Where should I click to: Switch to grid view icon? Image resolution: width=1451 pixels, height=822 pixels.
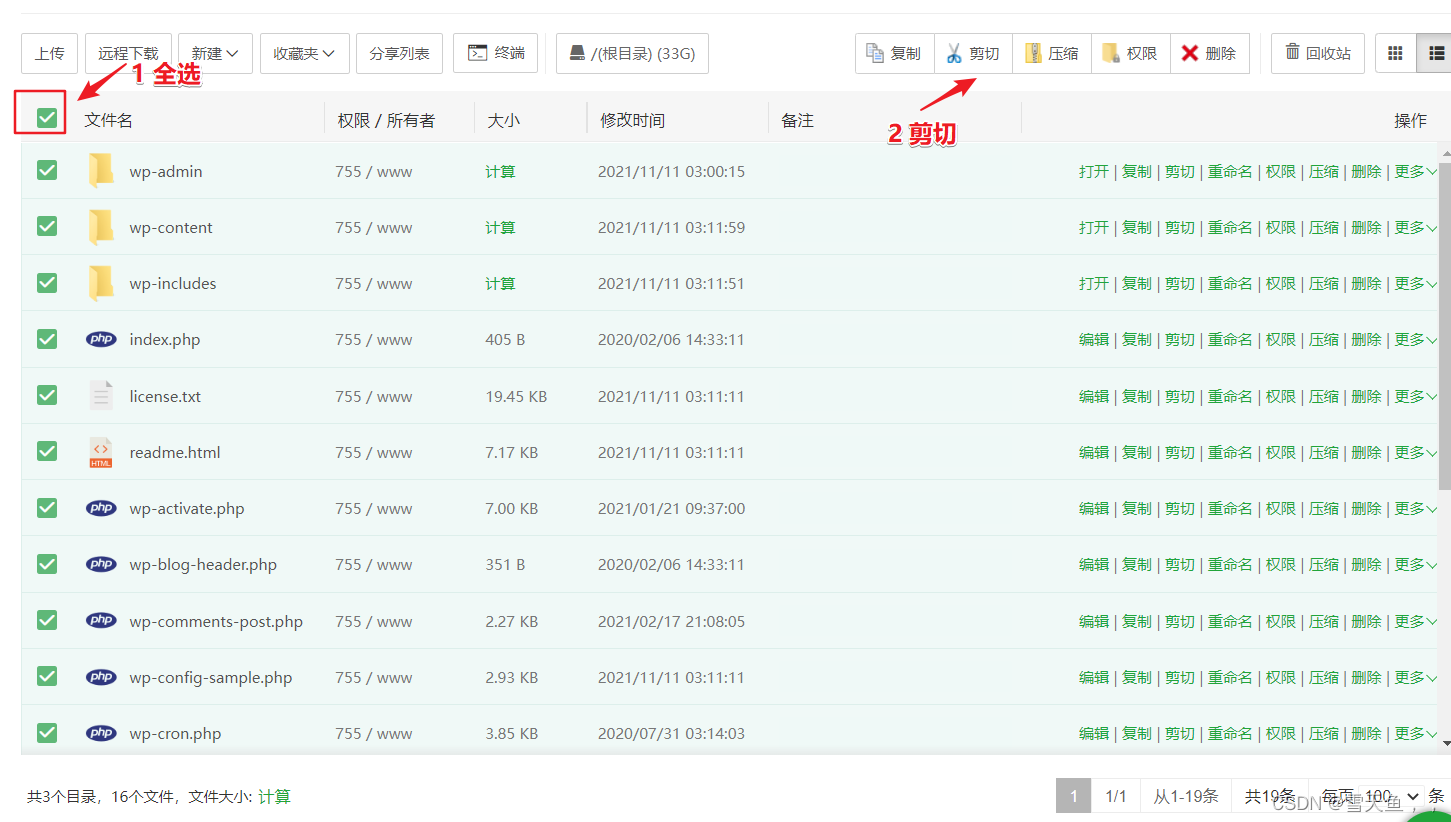click(x=1396, y=53)
